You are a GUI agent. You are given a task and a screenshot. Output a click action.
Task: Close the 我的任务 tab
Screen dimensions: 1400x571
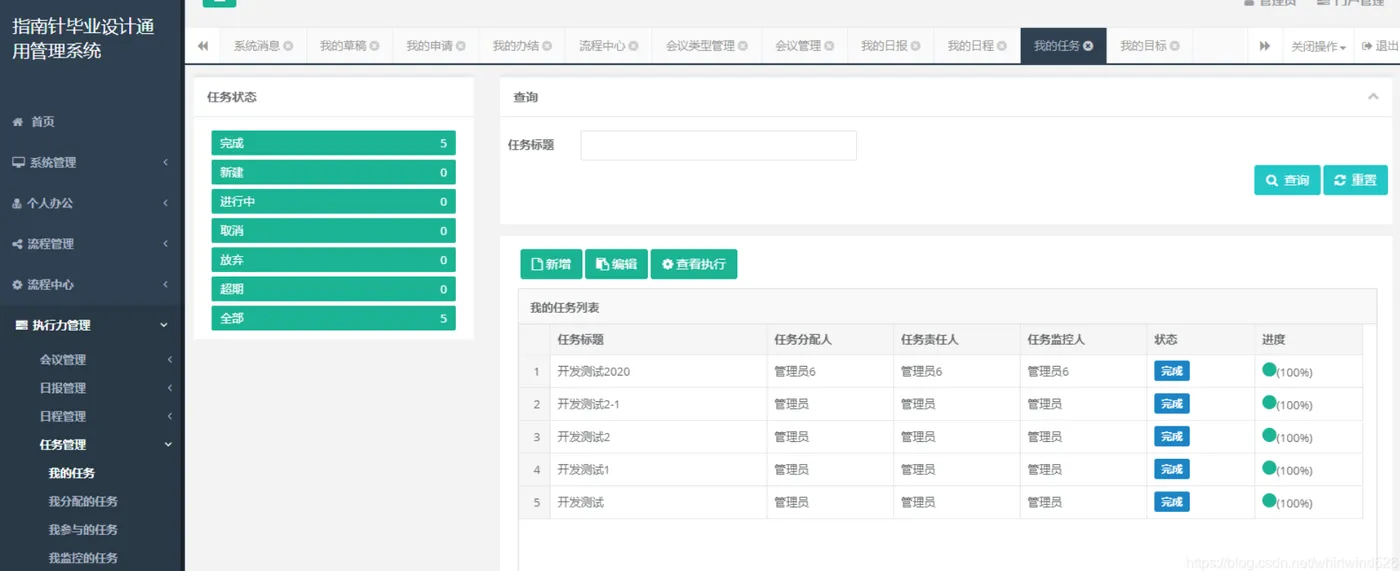click(1088, 46)
